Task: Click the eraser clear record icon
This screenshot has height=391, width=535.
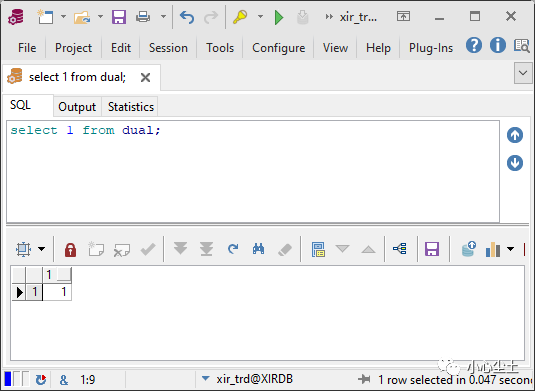Action: 285,249
